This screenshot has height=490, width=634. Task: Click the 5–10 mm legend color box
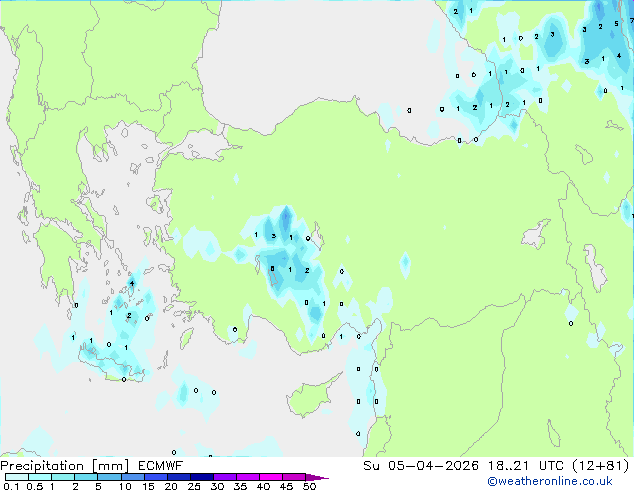[x=109, y=477]
